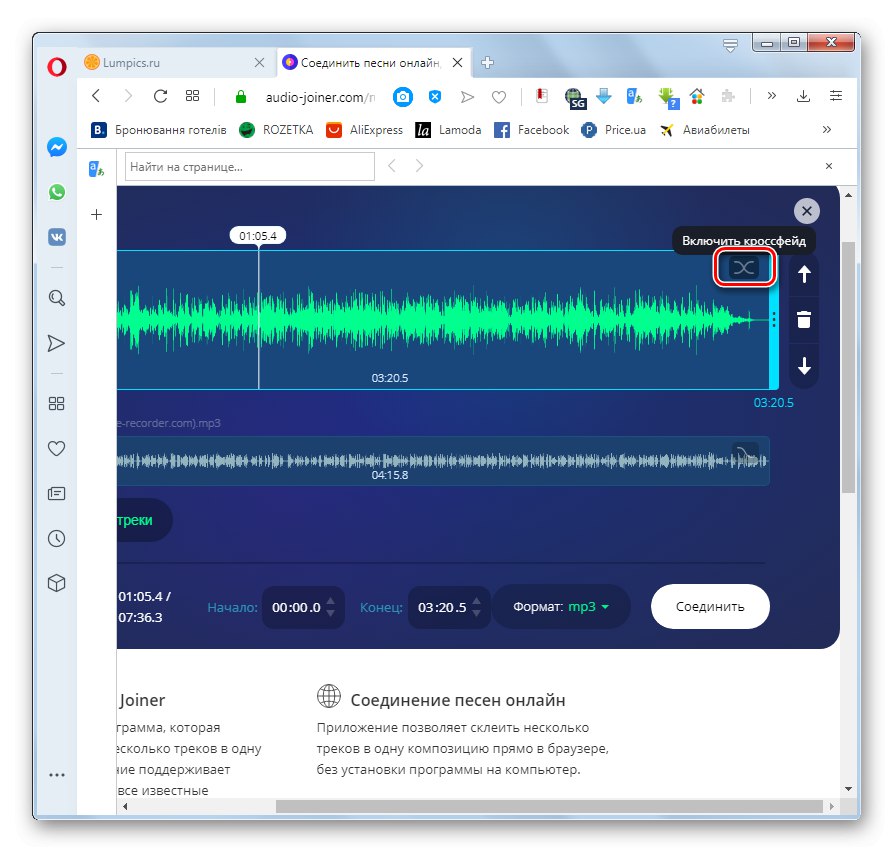Open the Facebook bookmark
Viewport: 894px width, 853px height.
pyautogui.click(x=531, y=130)
